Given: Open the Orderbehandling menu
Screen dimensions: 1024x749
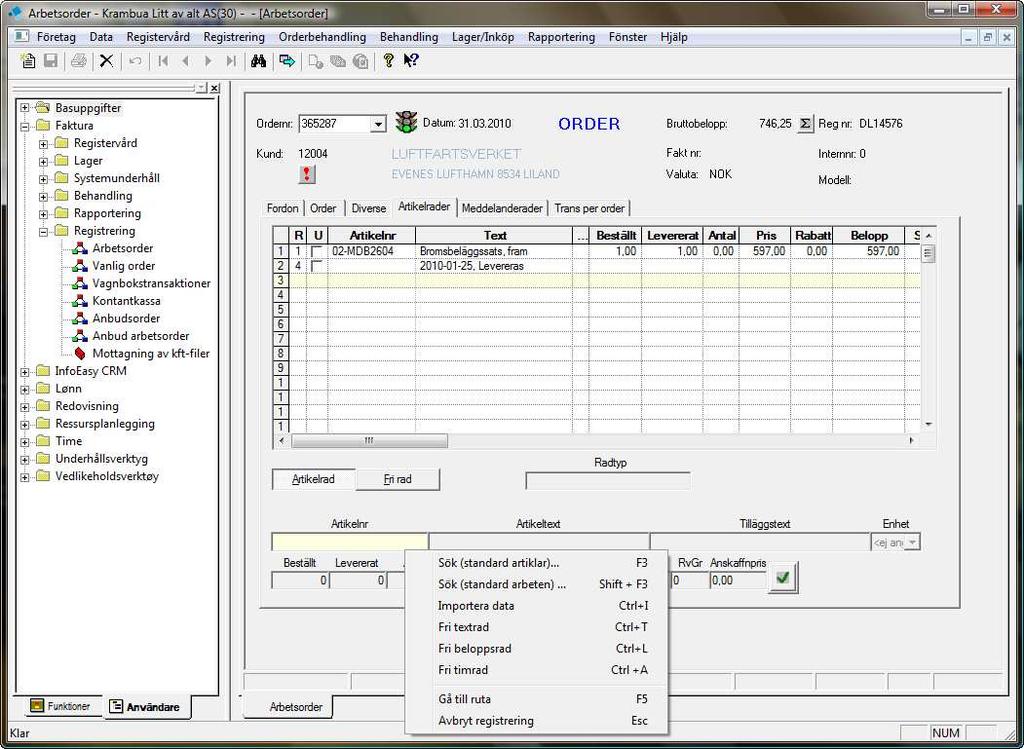Looking at the screenshot, I should click(322, 37).
